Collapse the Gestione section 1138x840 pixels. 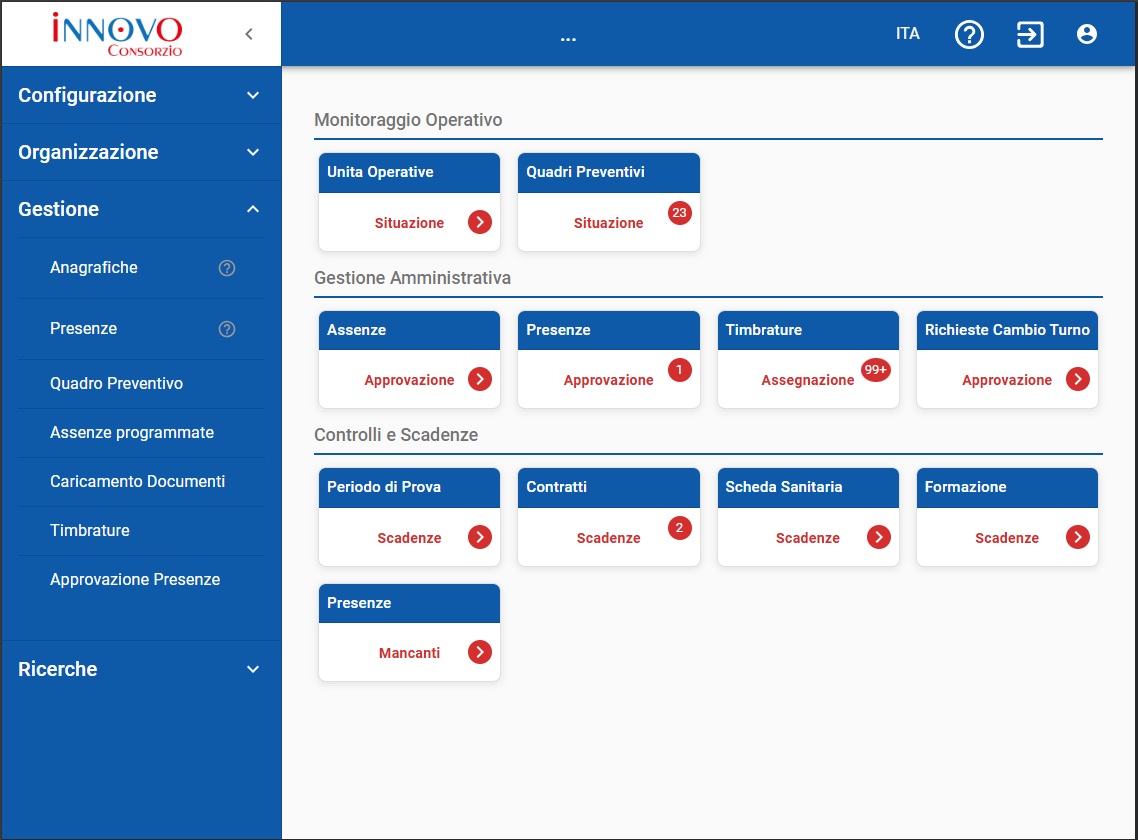141,209
